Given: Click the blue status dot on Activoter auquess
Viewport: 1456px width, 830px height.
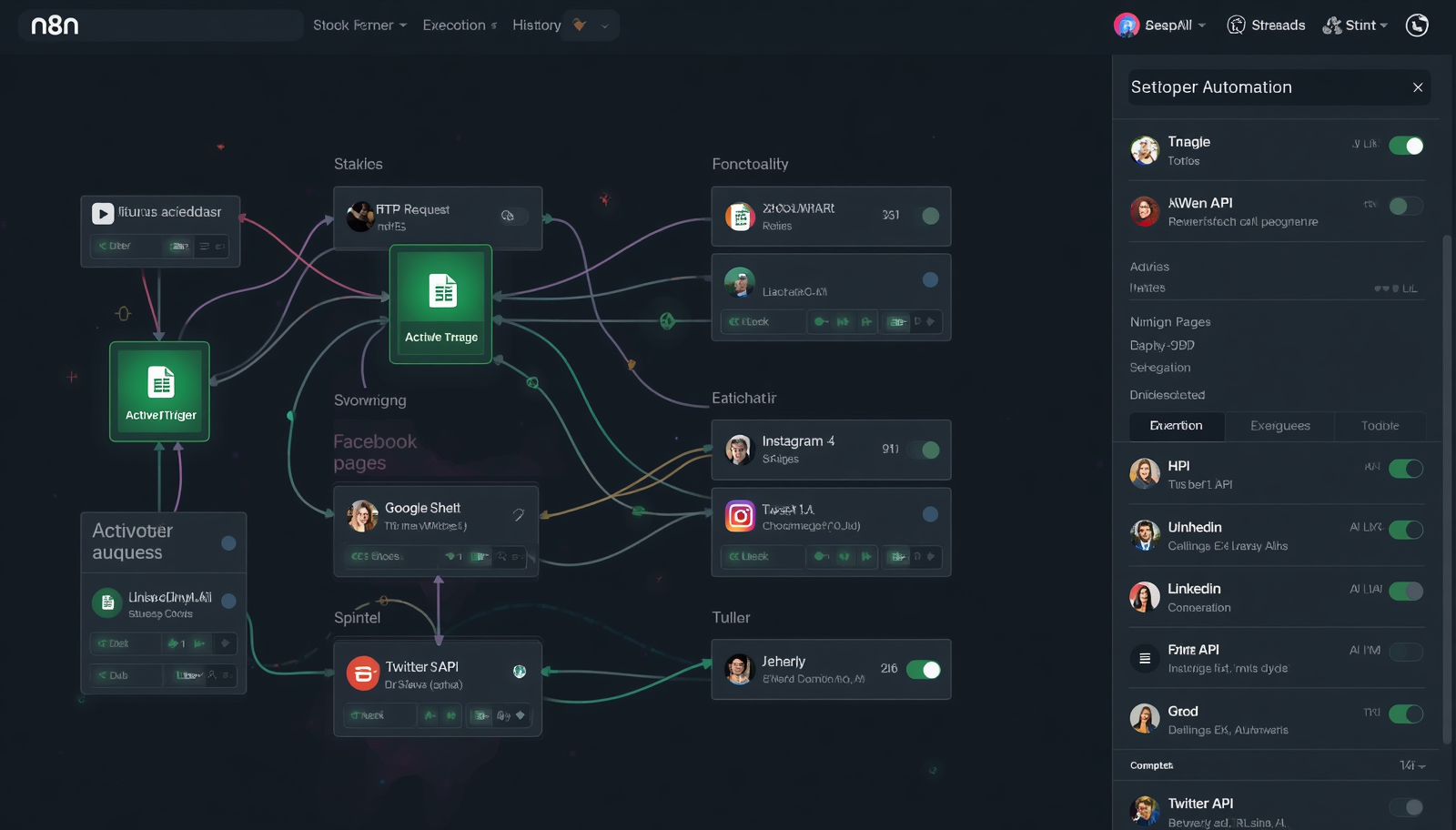Looking at the screenshot, I should [228, 543].
